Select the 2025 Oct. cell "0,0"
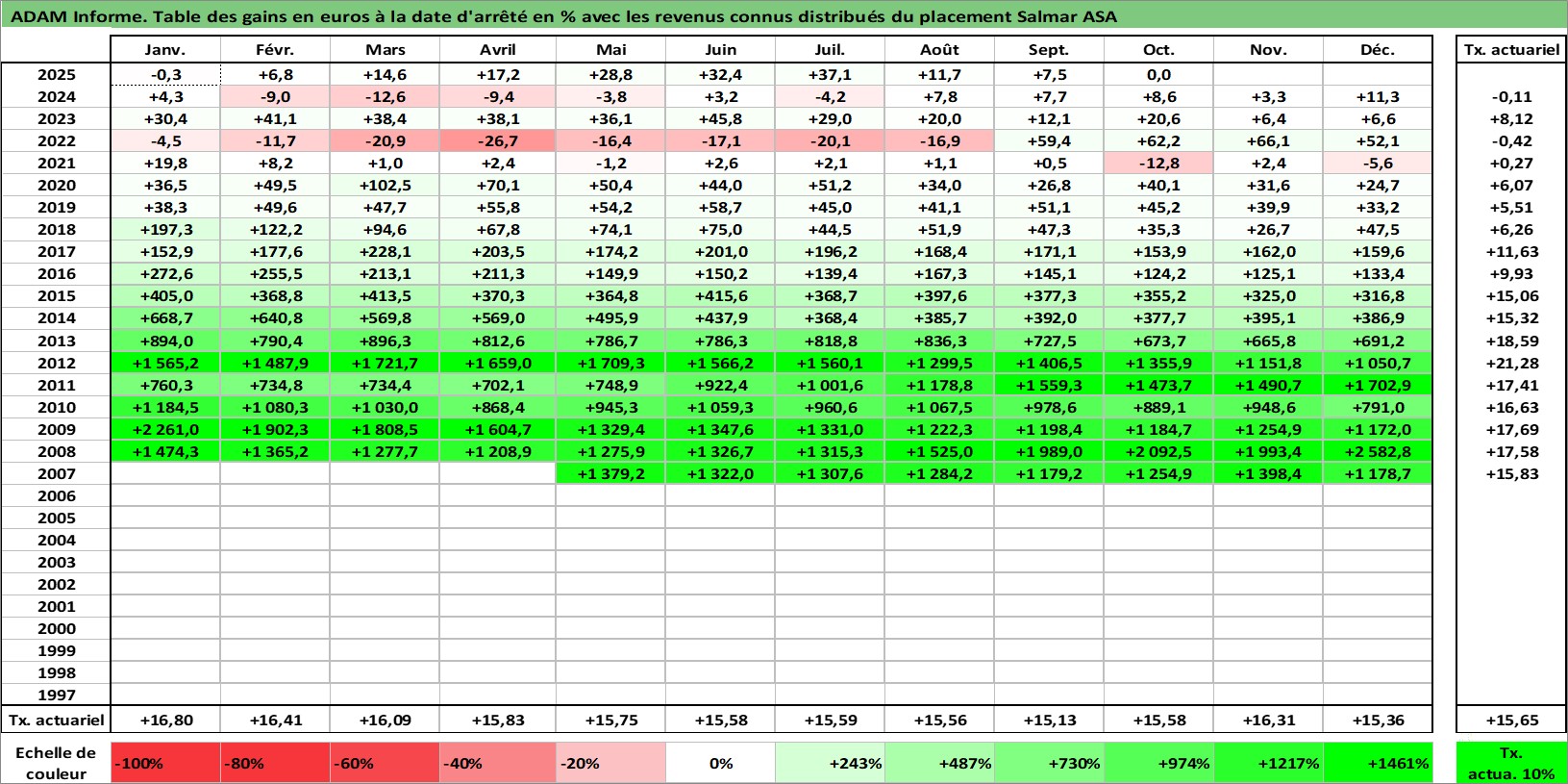Image resolution: width=1568 pixels, height=784 pixels. [1158, 75]
